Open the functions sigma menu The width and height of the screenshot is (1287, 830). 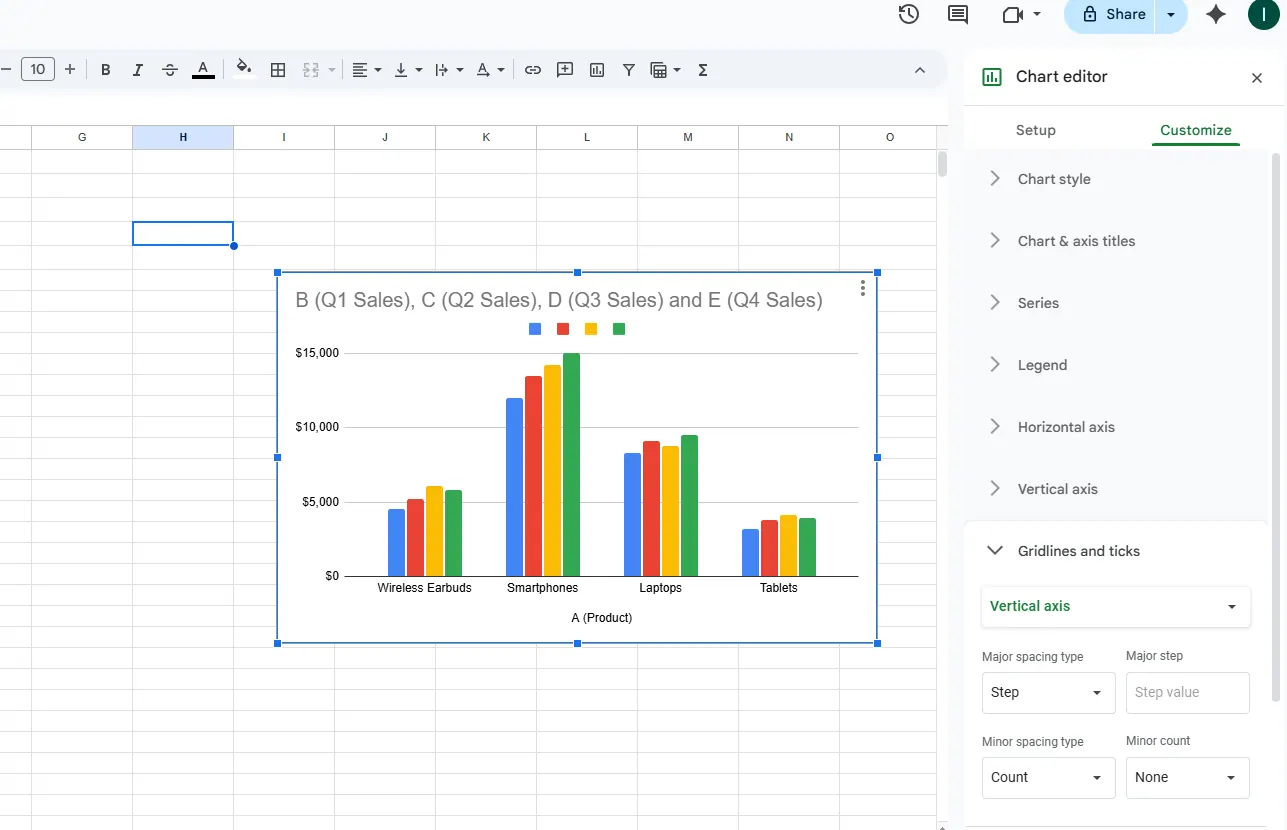(703, 70)
